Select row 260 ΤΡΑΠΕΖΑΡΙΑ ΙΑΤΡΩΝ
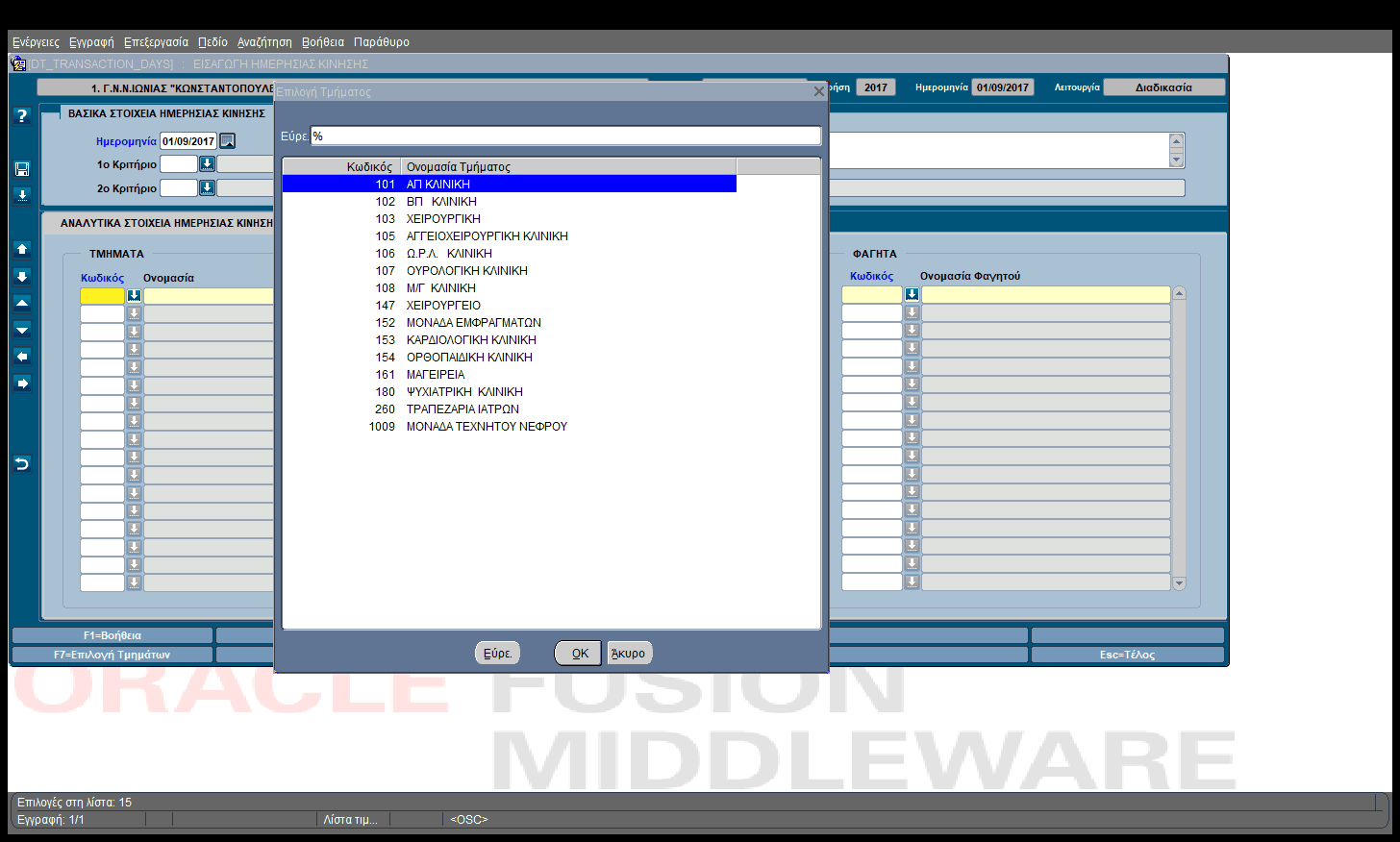Image resolution: width=1400 pixels, height=842 pixels. [x=510, y=409]
